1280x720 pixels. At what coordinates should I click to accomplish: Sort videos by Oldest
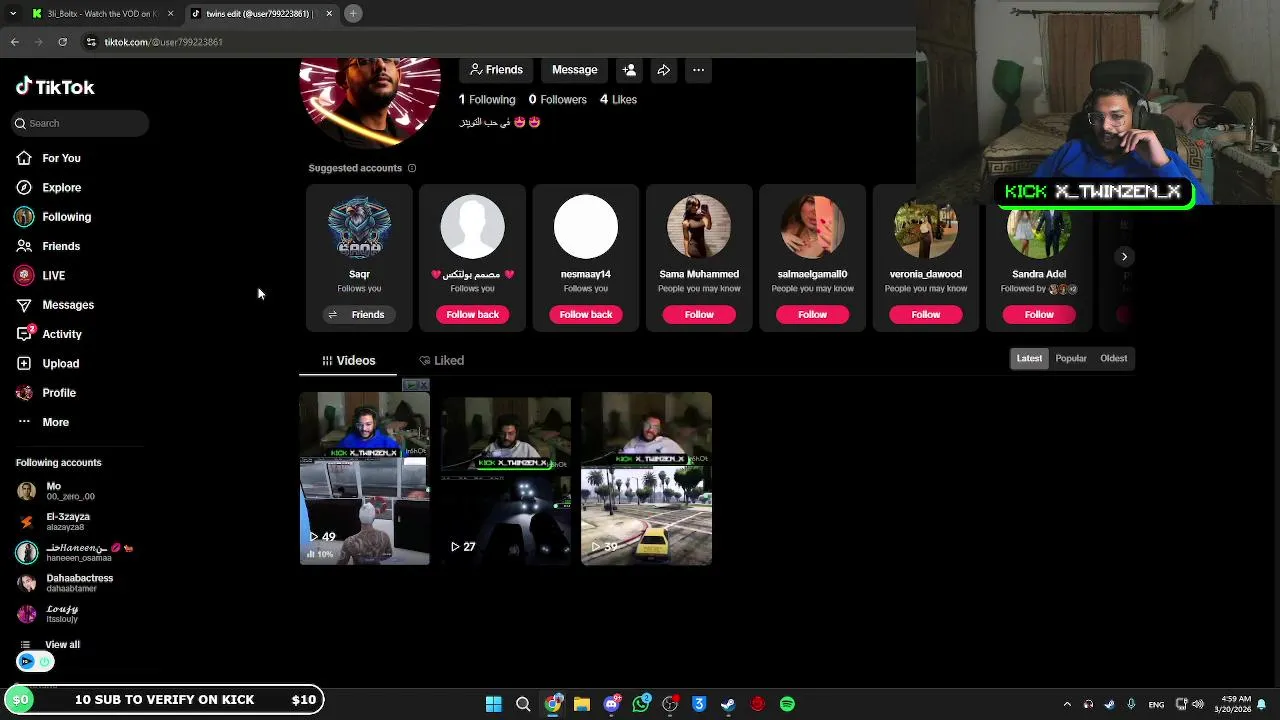click(1113, 358)
